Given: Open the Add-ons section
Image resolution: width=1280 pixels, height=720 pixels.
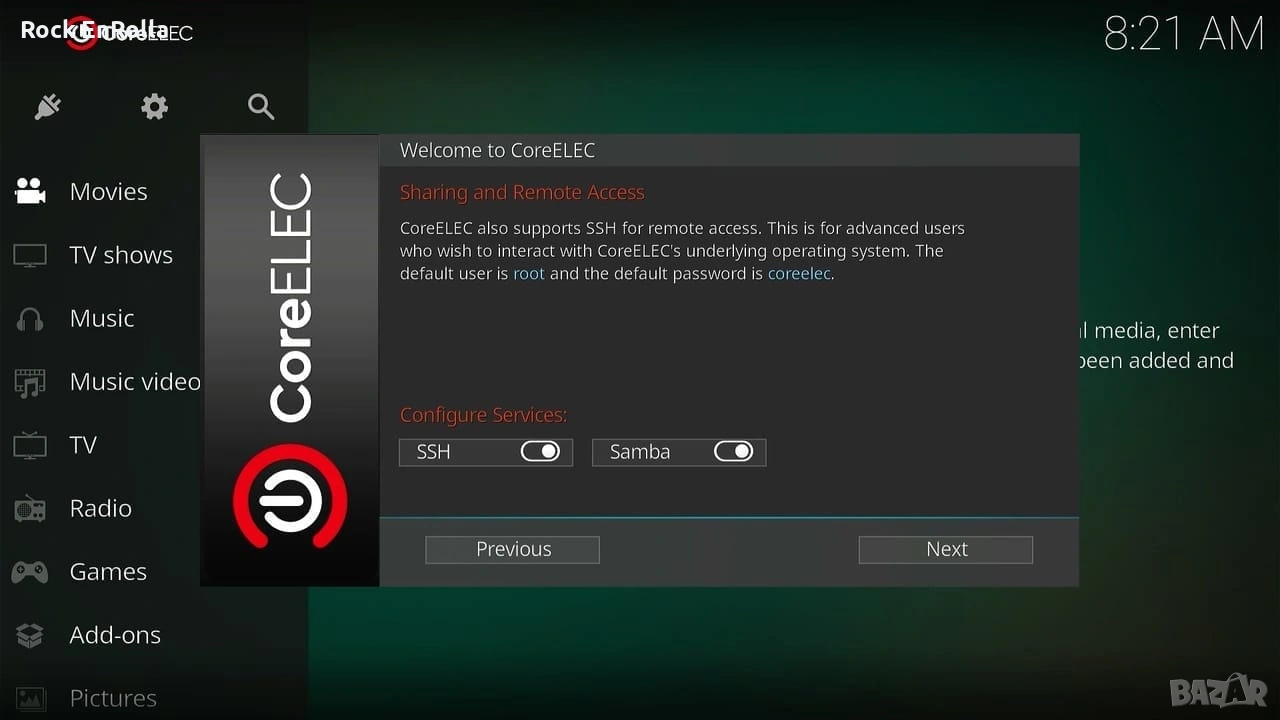Looking at the screenshot, I should pos(115,635).
